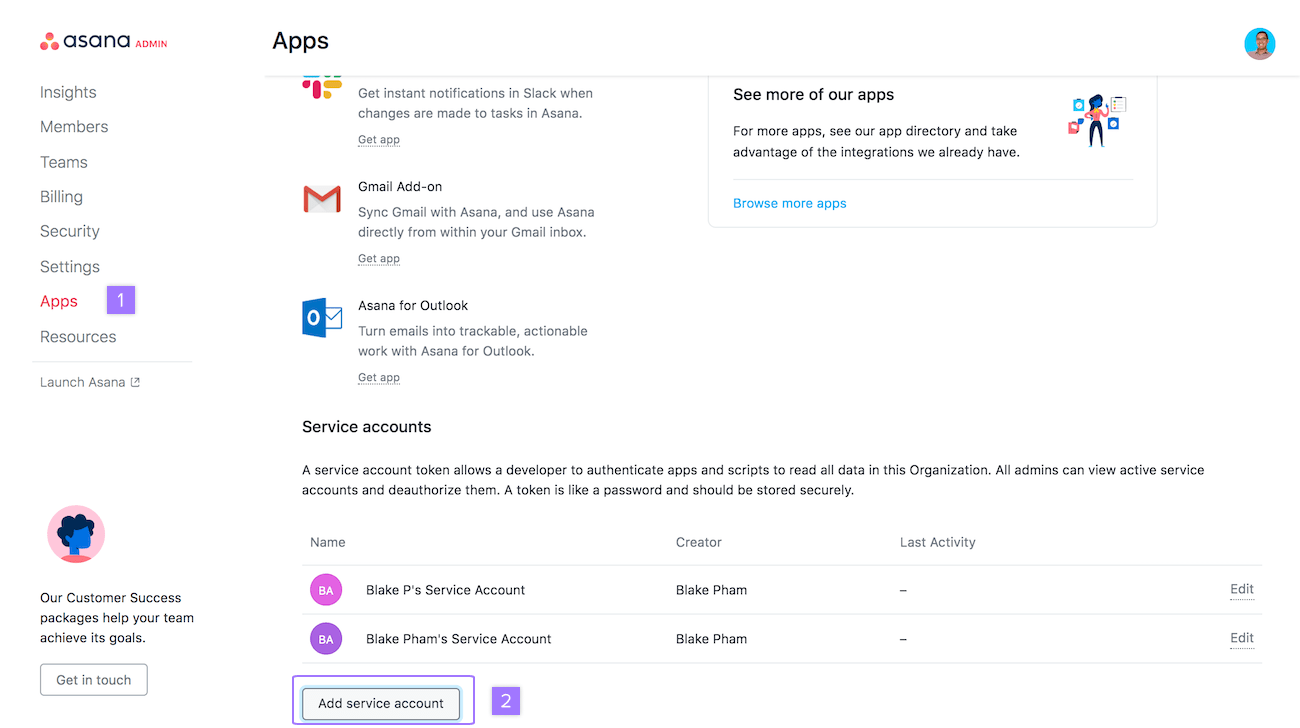
Task: Click Get app under Gmail Add-on
Action: coord(379,259)
